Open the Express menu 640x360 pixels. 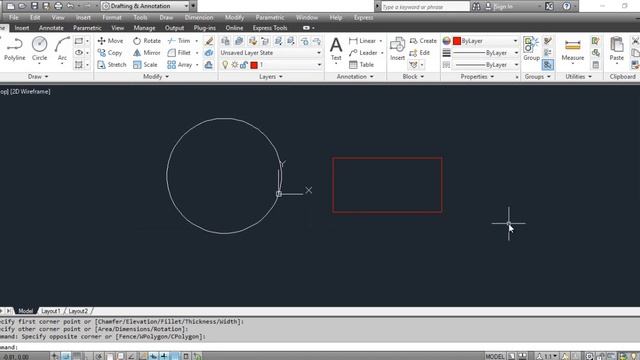pos(363,18)
